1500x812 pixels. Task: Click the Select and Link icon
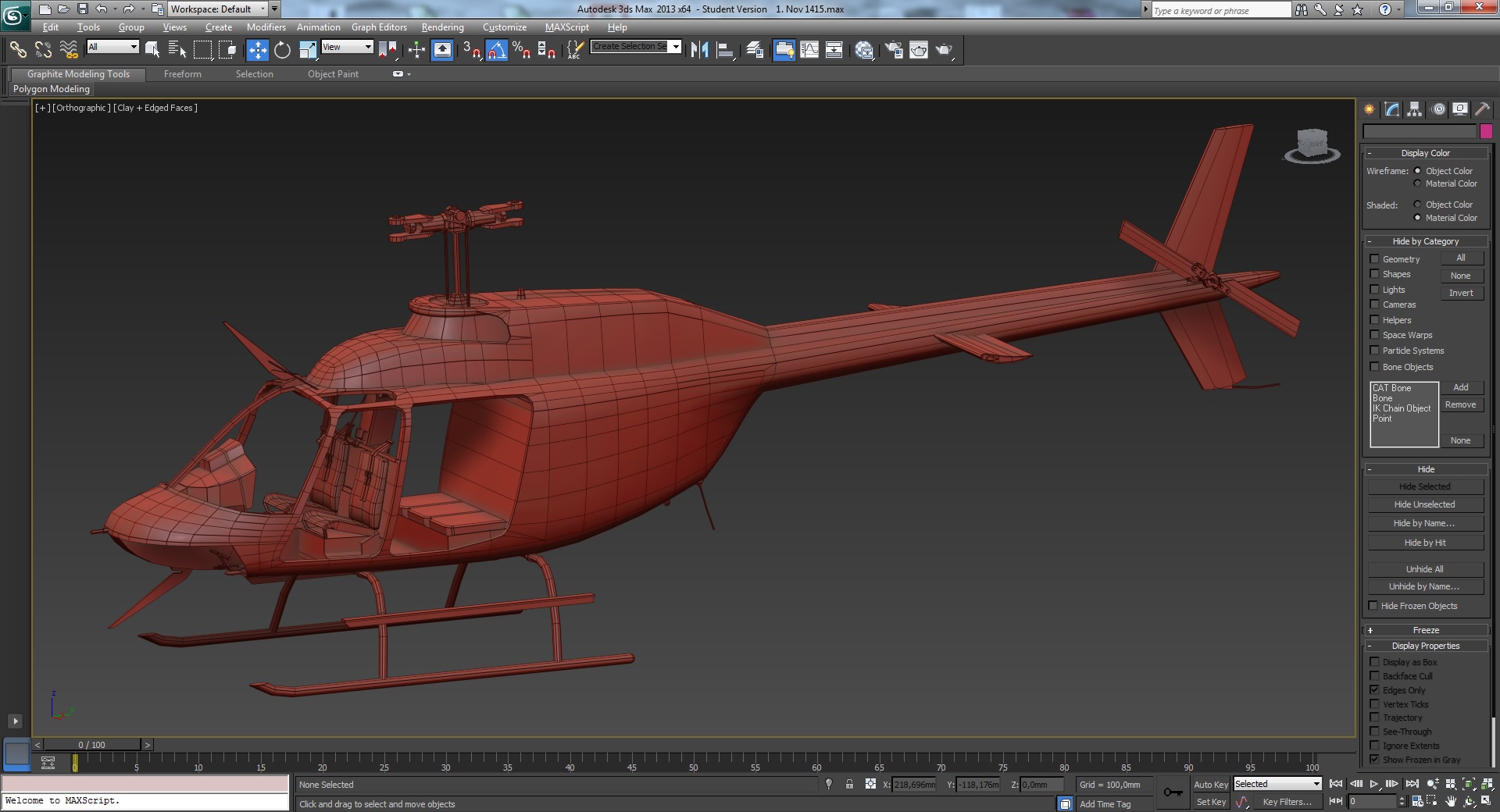pyautogui.click(x=18, y=51)
